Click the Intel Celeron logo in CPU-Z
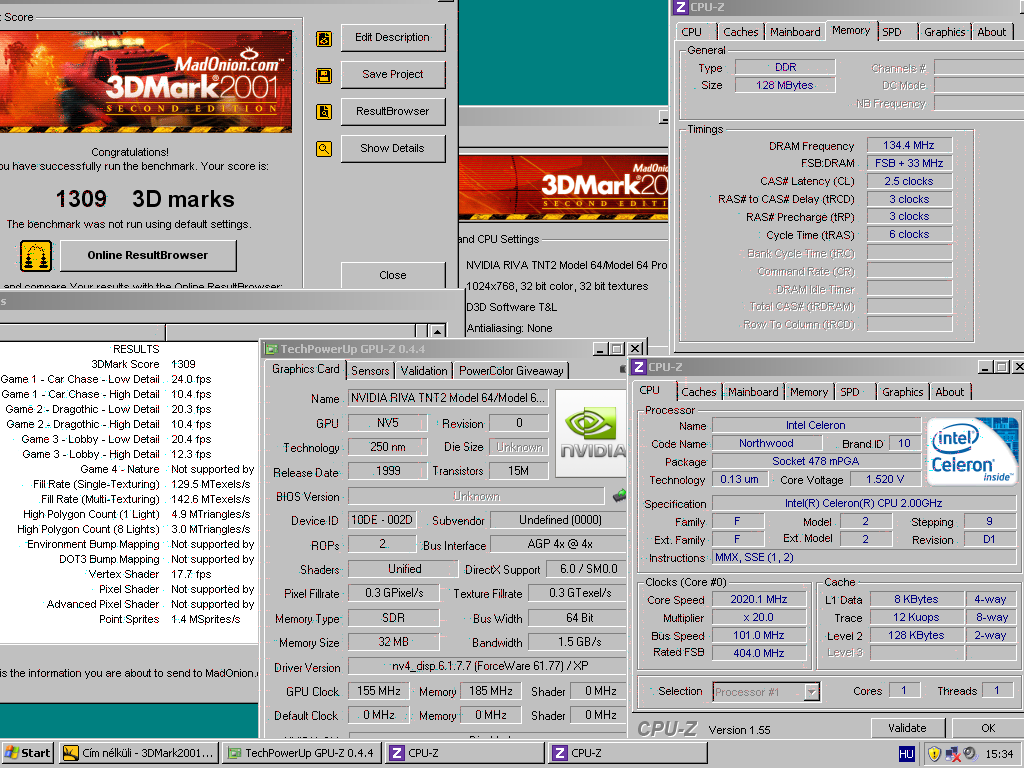 point(972,451)
